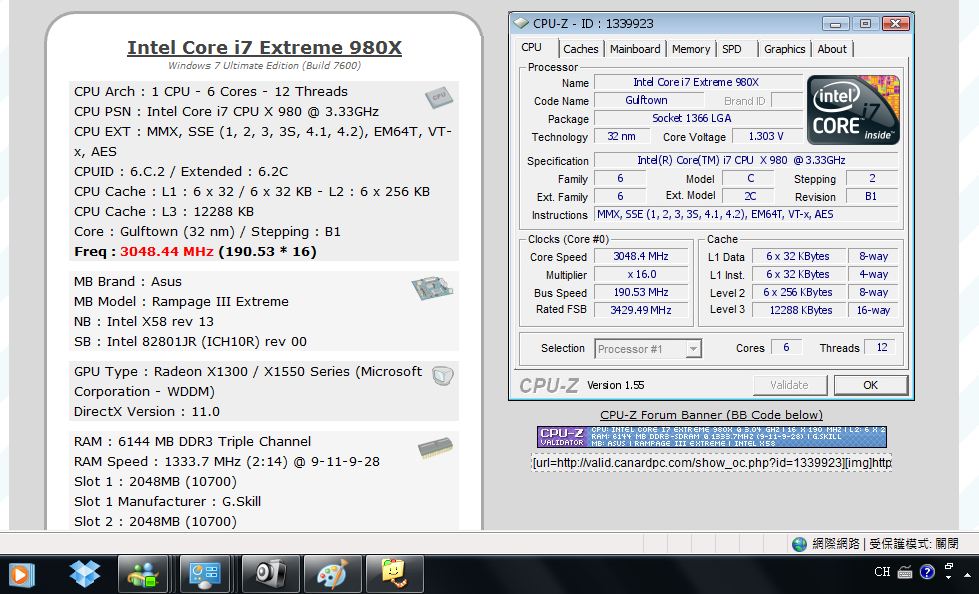Open Paint from the taskbar
This screenshot has height=594, width=979.
point(332,574)
